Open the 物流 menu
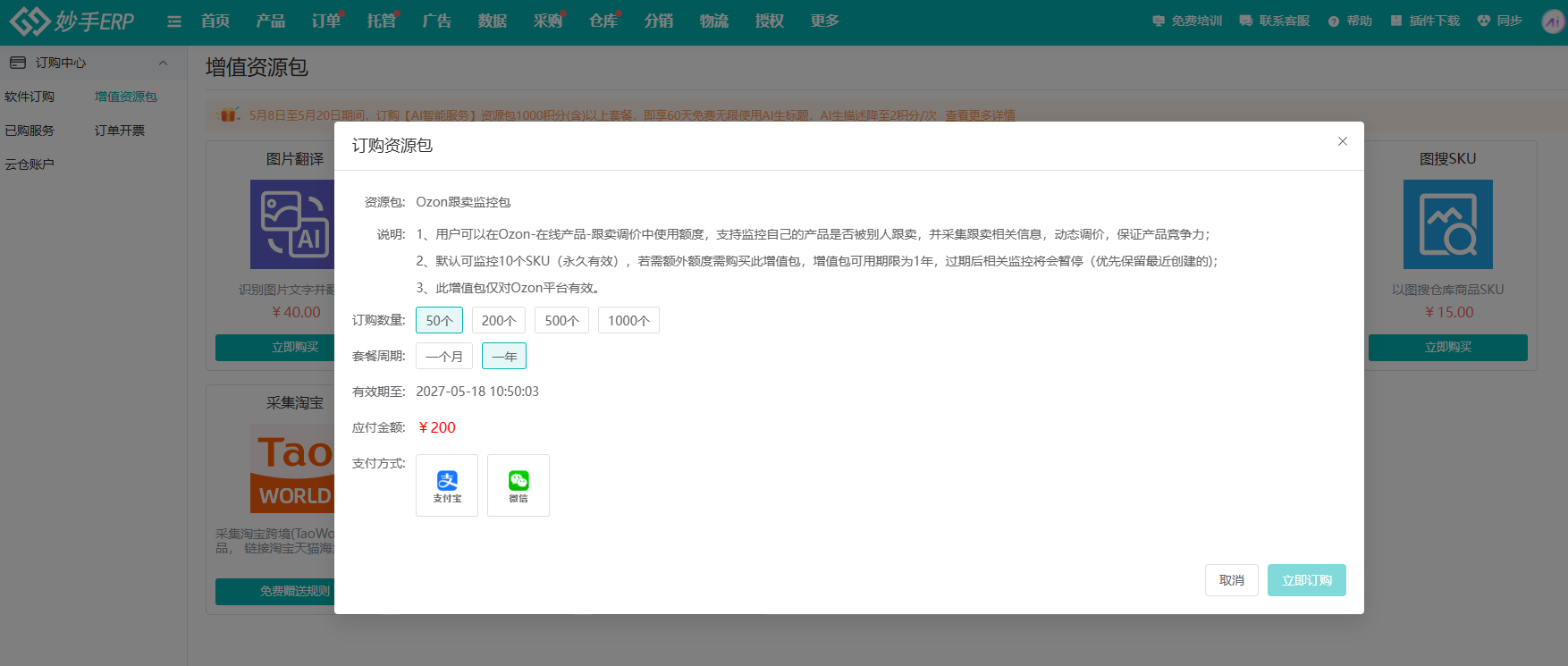This screenshot has height=666, width=1568. (714, 21)
